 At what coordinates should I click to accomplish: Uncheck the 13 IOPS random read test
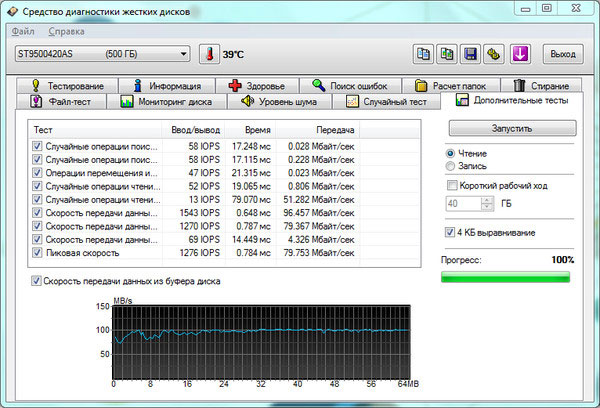[x=37, y=199]
